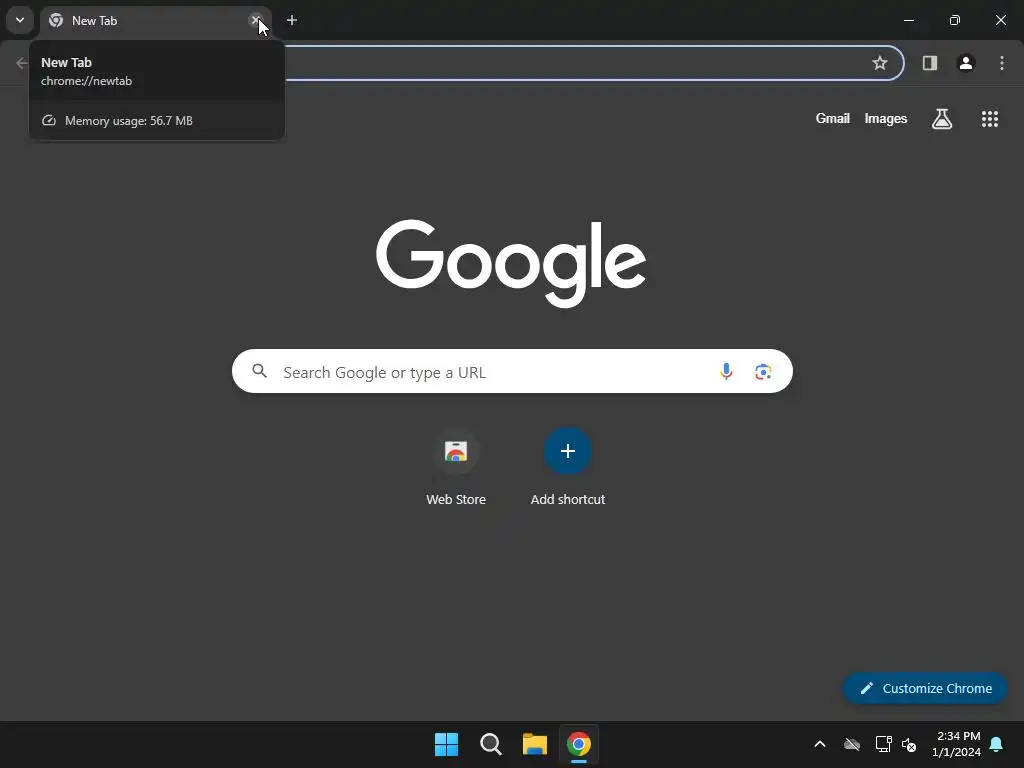This screenshot has width=1024, height=768.
Task: Open the notifications bell icon
Action: (x=997, y=744)
